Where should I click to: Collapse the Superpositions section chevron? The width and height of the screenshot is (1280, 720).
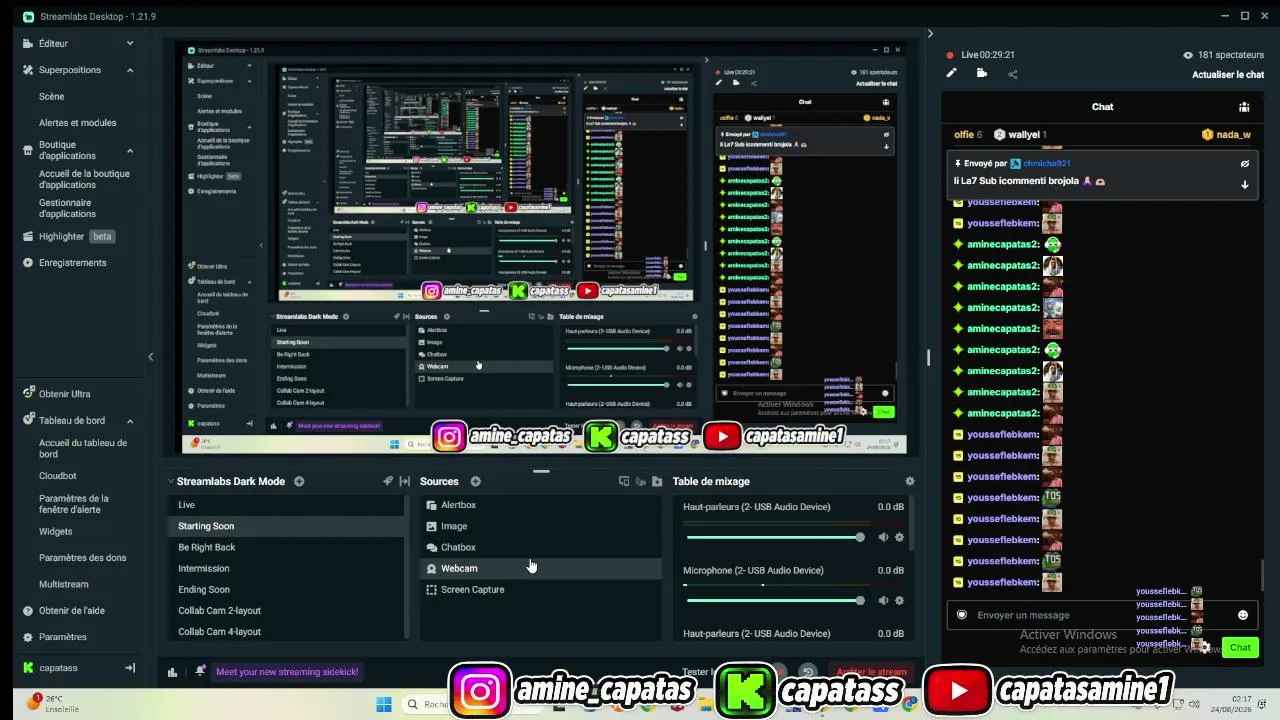click(130, 70)
